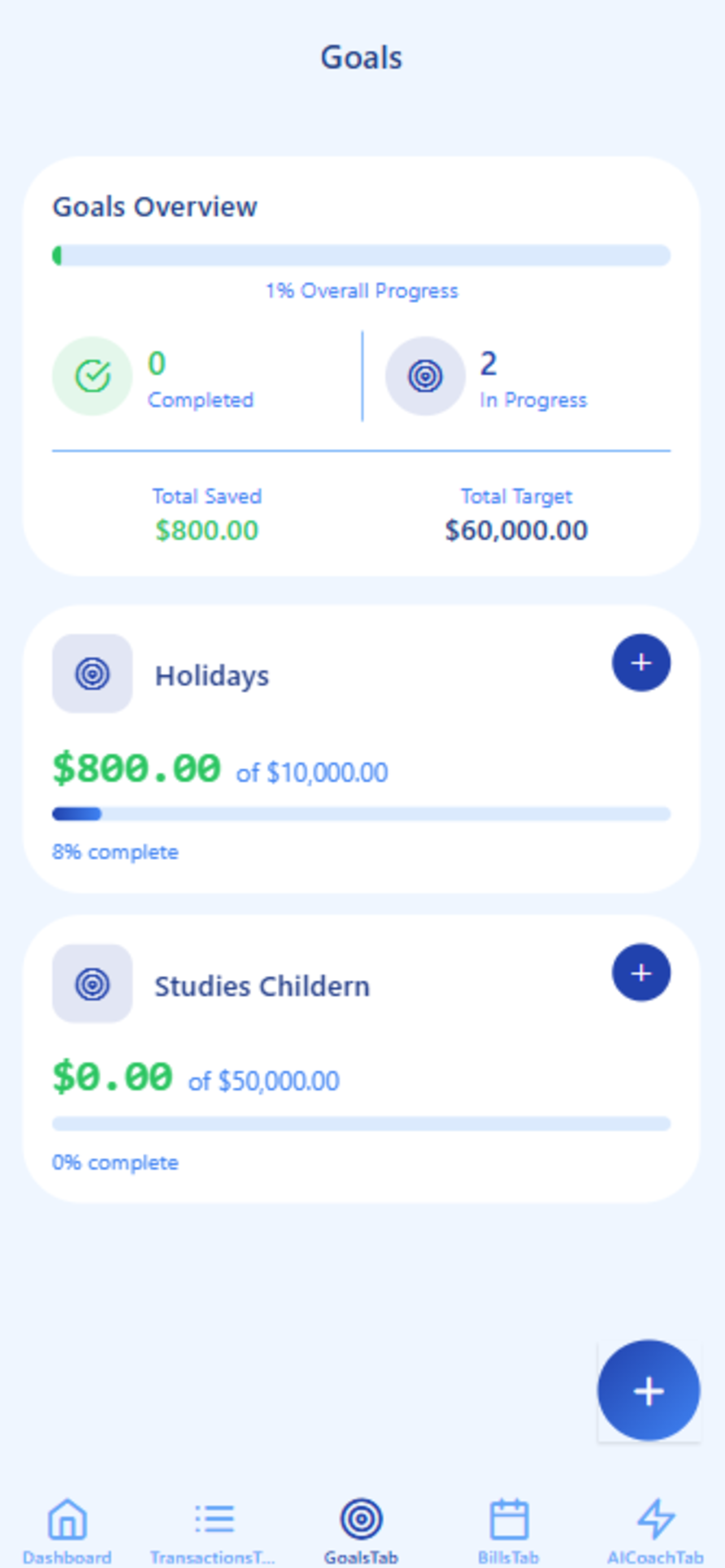Select the Studies Childern goal title
Viewport: 725px width, 1568px height.
263,986
